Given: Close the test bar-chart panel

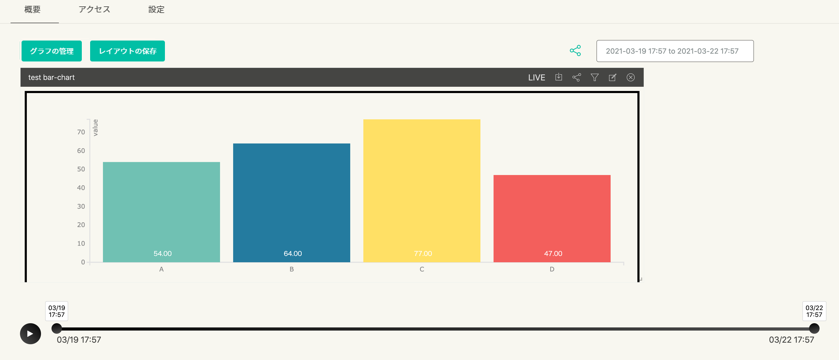Looking at the screenshot, I should coord(630,78).
